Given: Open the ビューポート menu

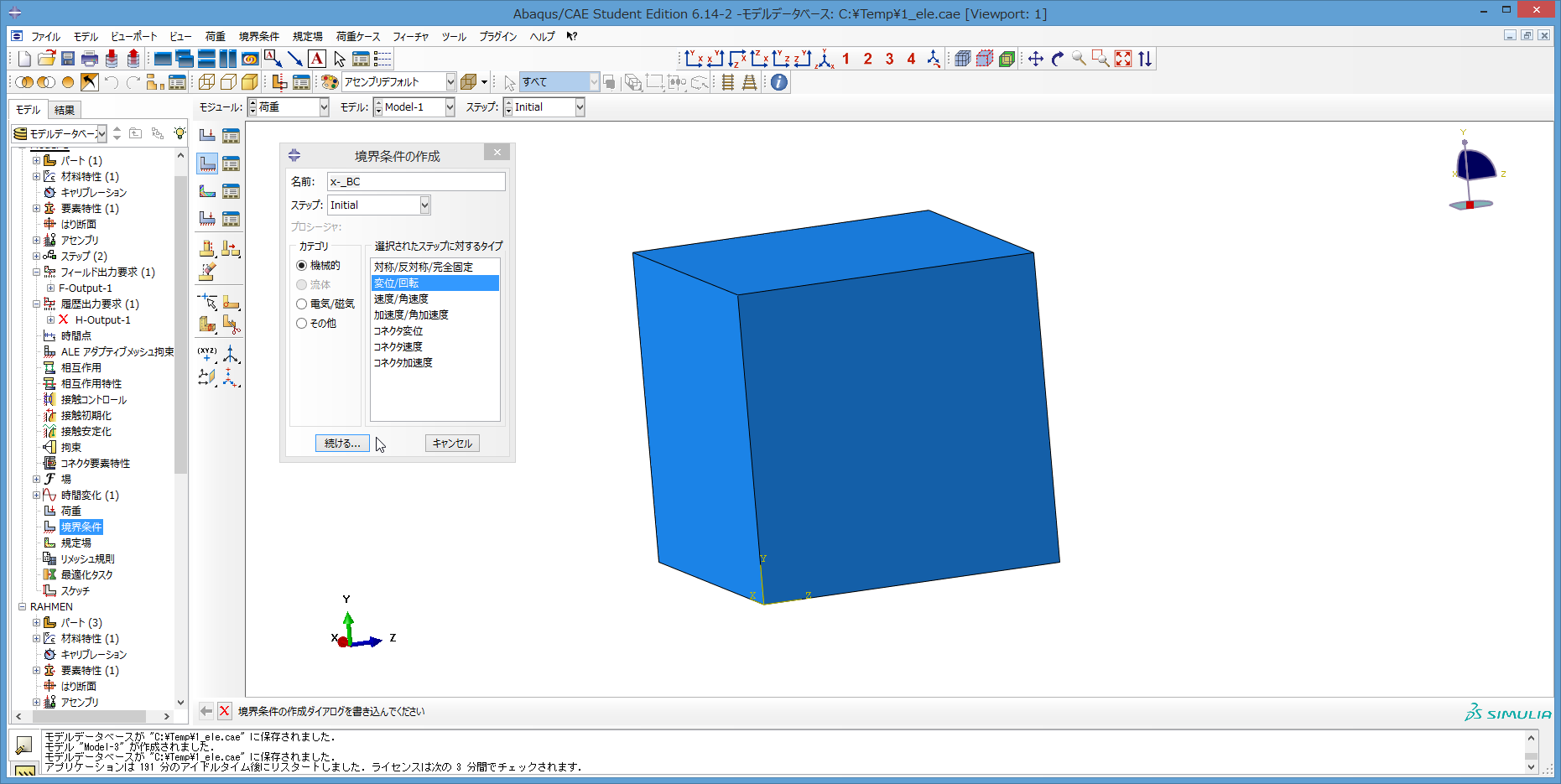Looking at the screenshot, I should pos(133,36).
